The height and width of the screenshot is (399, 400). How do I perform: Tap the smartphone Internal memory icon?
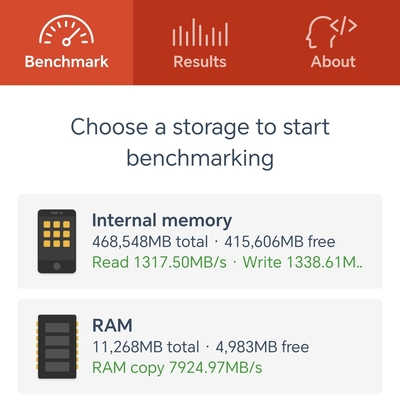[57, 241]
